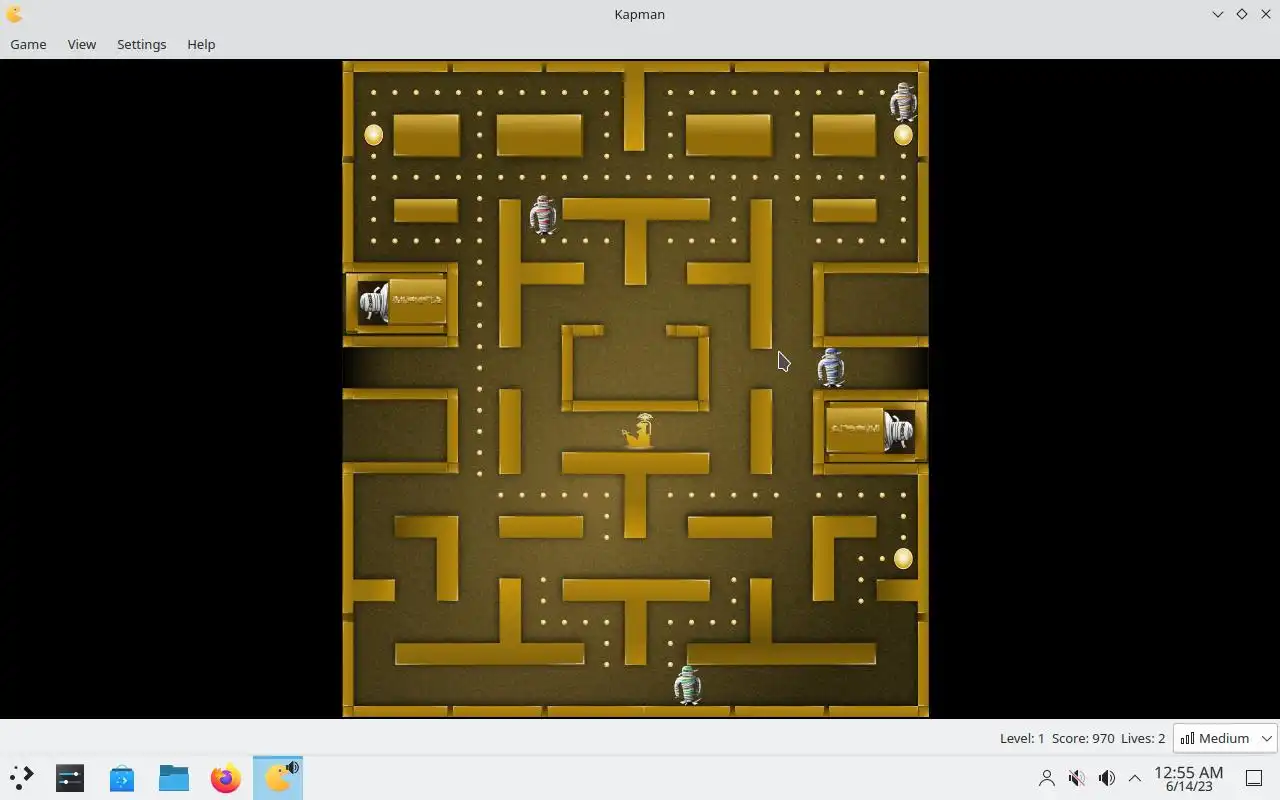The width and height of the screenshot is (1280, 800).
Task: Click the Kapman app icon in title bar
Action: pyautogui.click(x=14, y=14)
